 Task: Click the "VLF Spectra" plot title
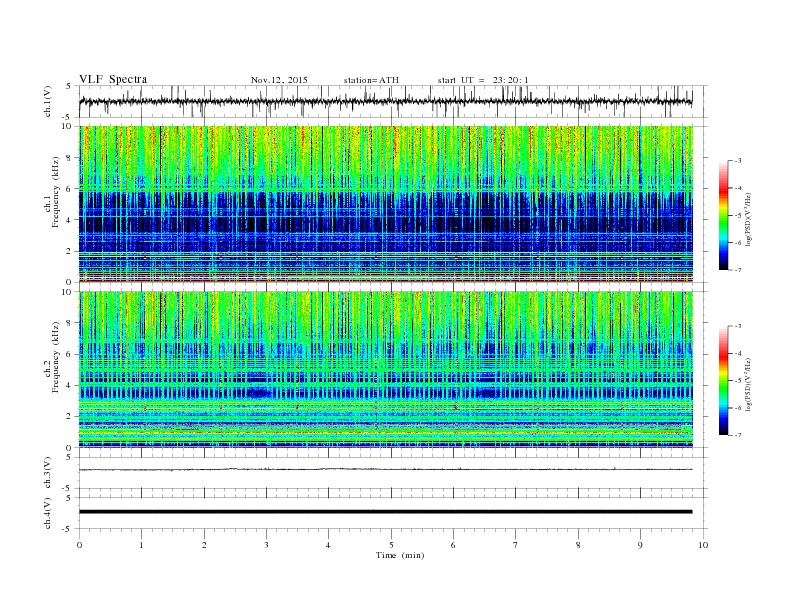(x=113, y=79)
